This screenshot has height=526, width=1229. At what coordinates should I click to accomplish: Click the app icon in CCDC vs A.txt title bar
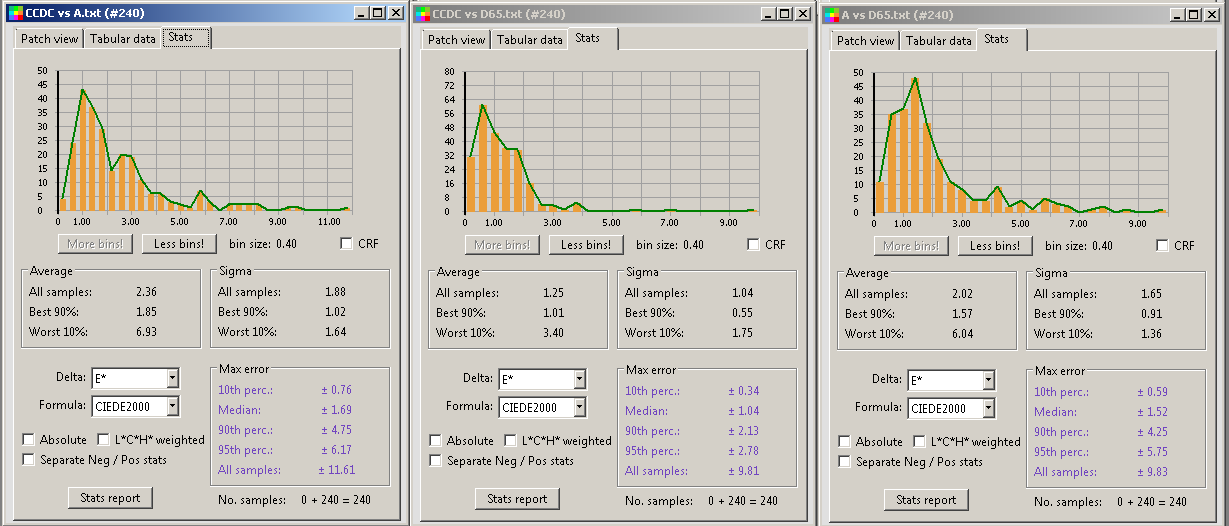pos(14,13)
